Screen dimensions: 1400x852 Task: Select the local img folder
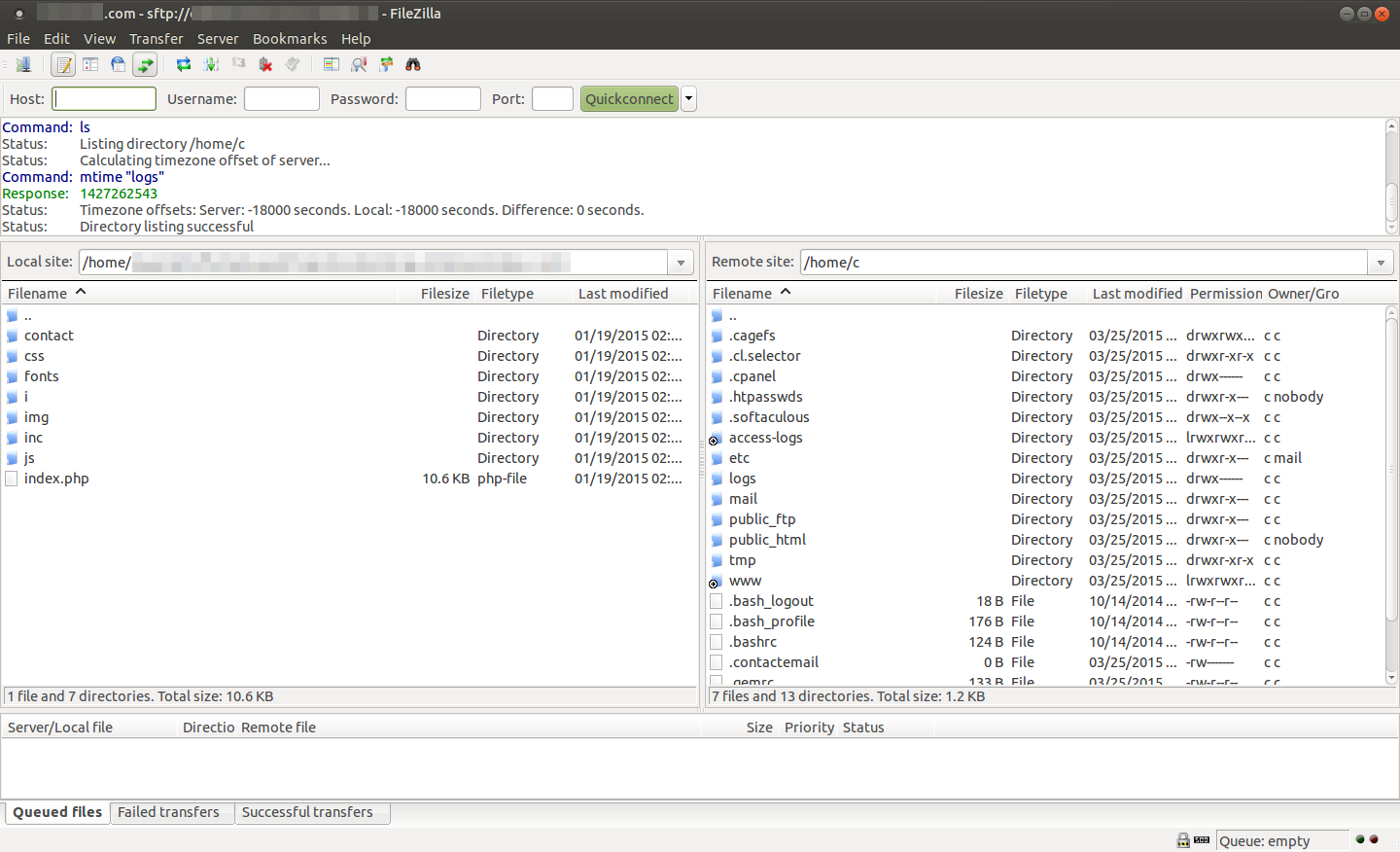36,417
